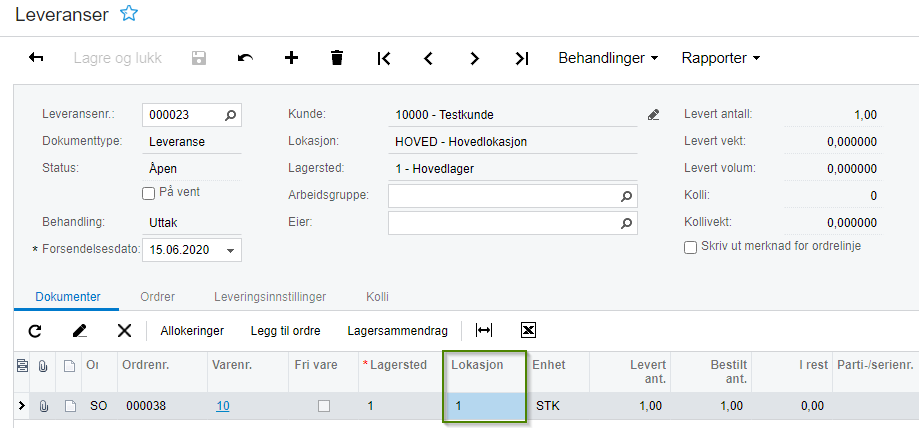Expand the Rapporter dropdown menu
Screen dimensions: 919x428
(x=721, y=58)
